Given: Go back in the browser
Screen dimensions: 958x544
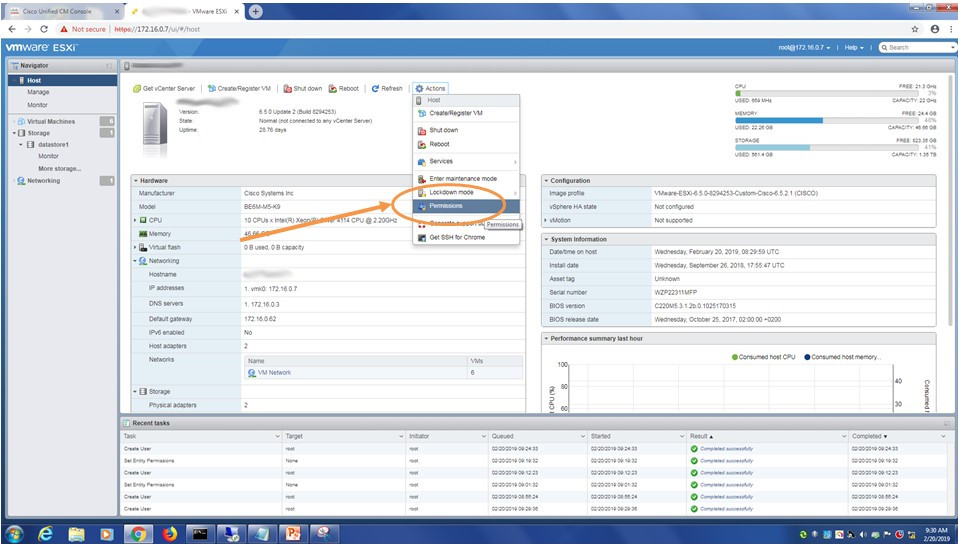Looking at the screenshot, I should (12, 29).
